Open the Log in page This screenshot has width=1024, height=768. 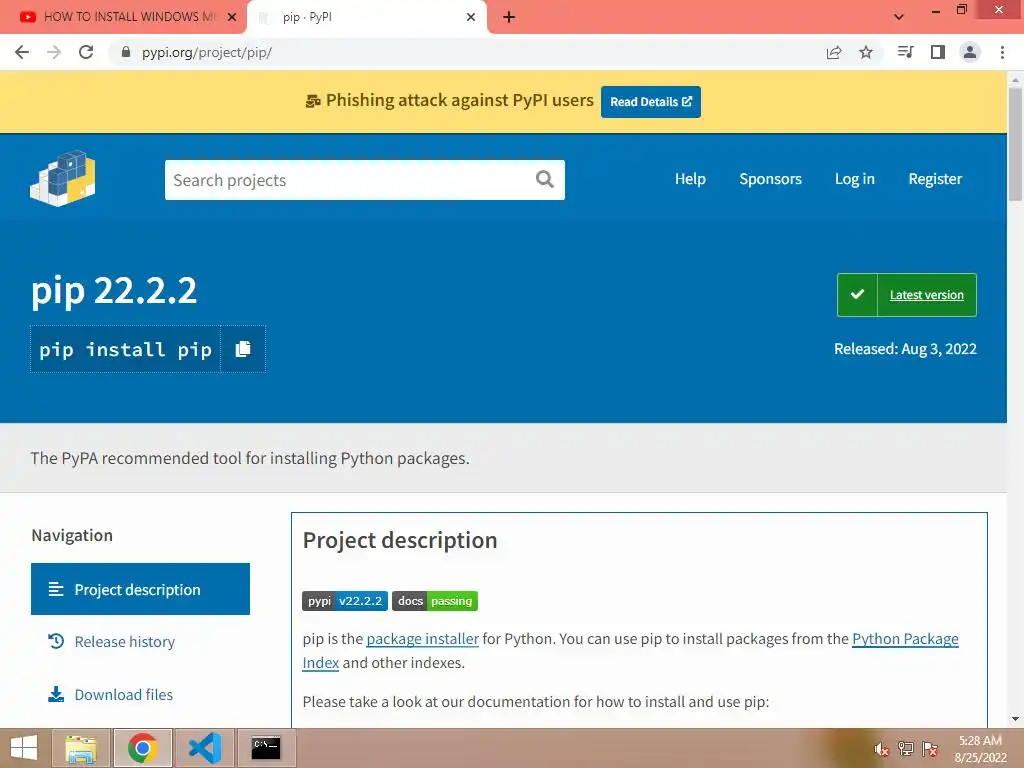click(x=855, y=179)
